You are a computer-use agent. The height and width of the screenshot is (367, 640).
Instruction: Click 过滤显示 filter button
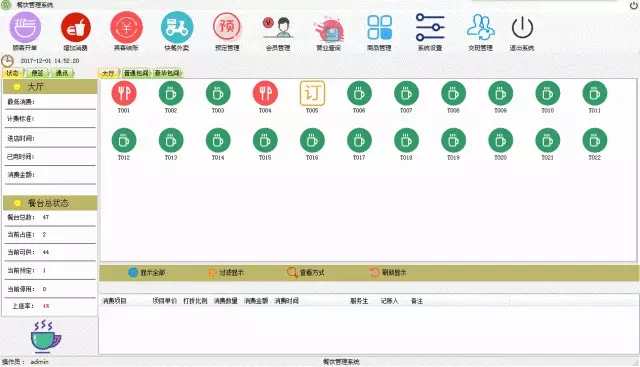coord(226,273)
